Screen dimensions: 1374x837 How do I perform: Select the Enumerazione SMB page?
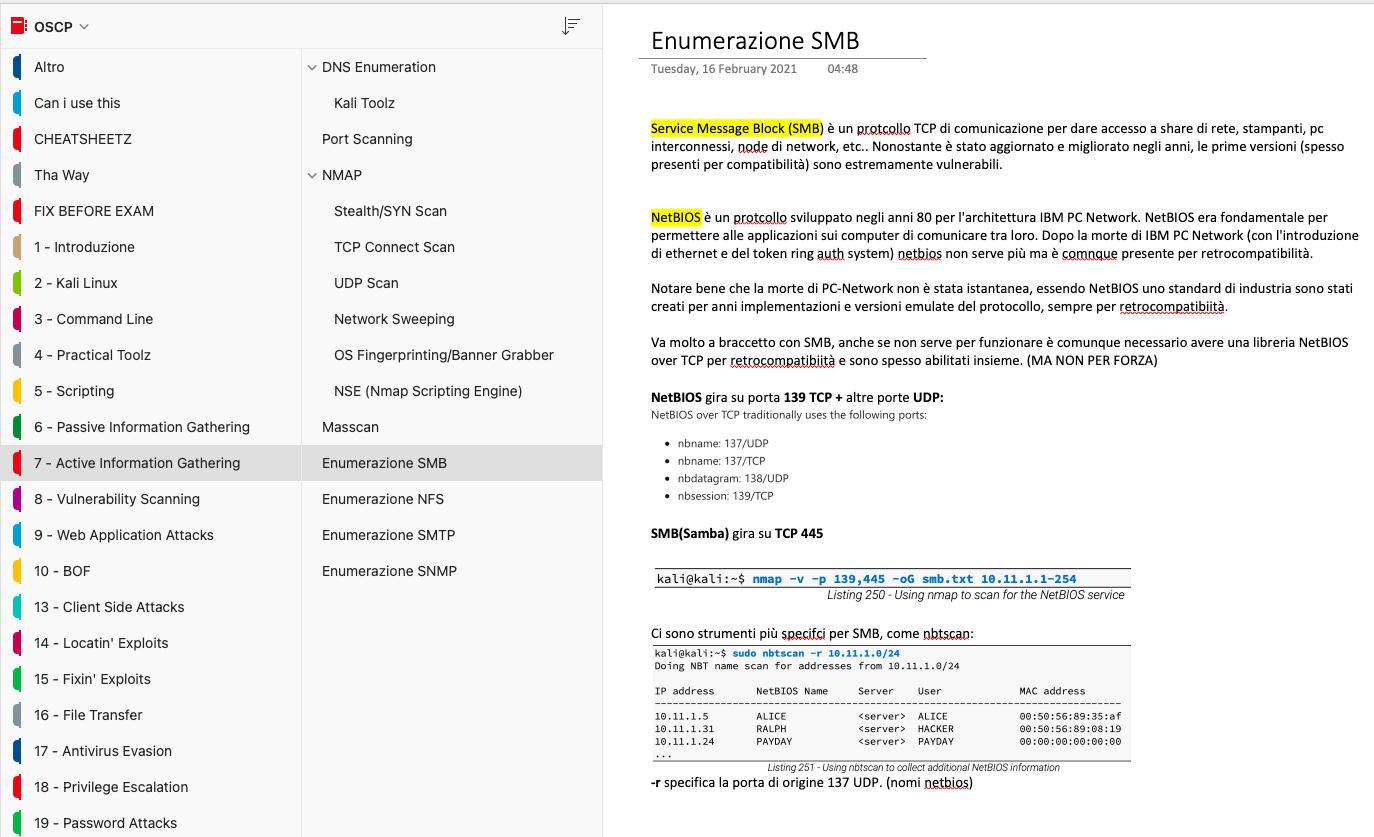(452, 463)
